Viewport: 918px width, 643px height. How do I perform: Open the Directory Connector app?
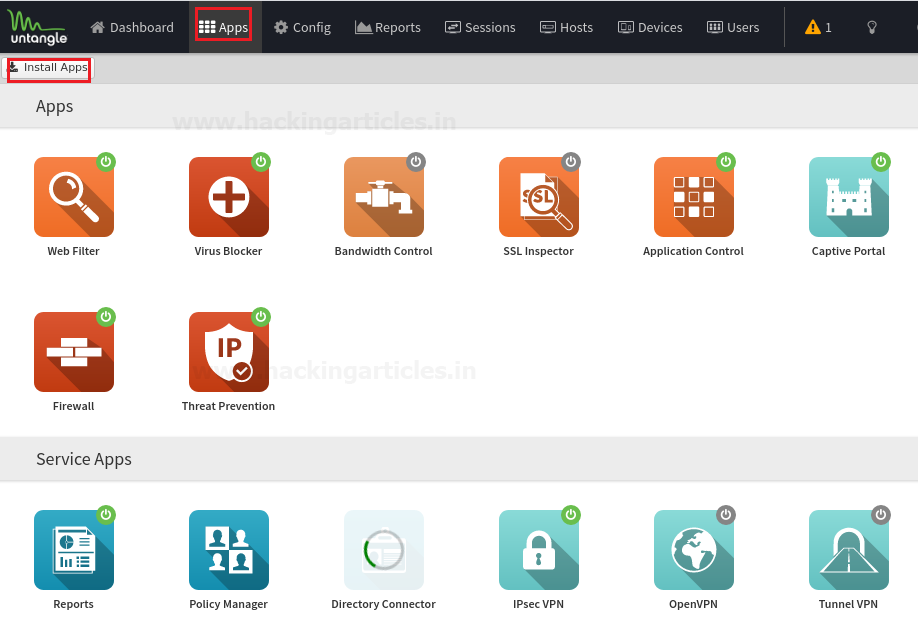pos(384,550)
